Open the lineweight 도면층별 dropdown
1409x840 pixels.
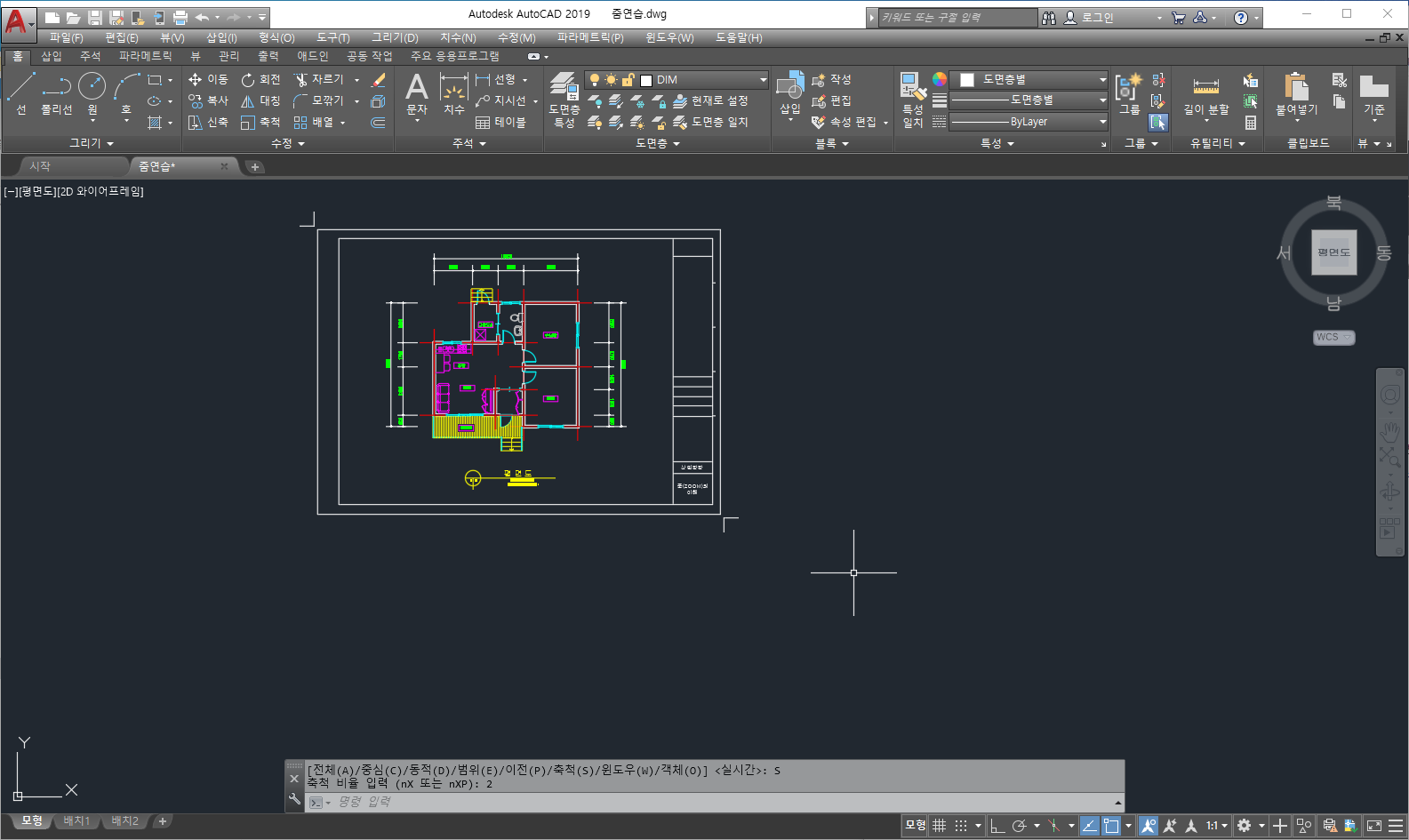[x=1102, y=100]
